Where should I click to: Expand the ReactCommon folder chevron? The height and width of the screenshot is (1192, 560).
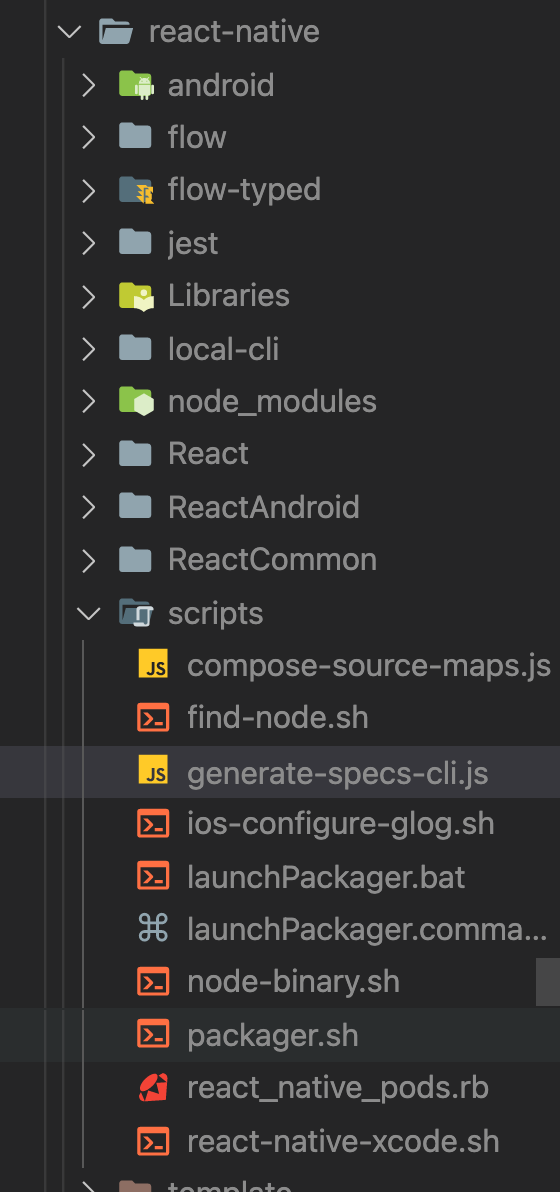click(89, 560)
